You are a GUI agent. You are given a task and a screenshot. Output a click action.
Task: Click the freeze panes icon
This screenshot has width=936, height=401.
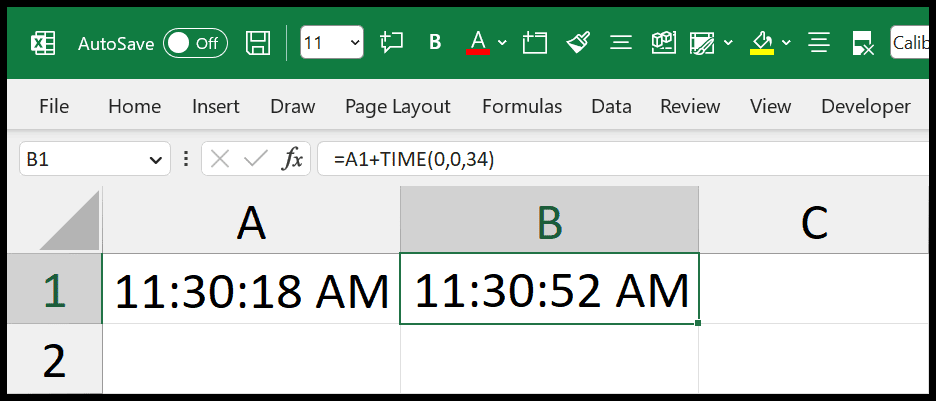point(534,43)
